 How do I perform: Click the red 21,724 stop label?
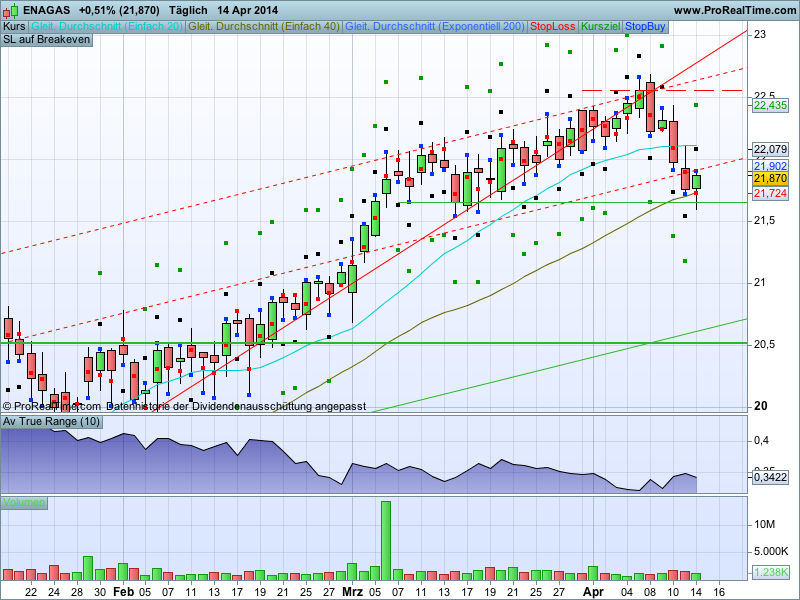pyautogui.click(x=771, y=193)
